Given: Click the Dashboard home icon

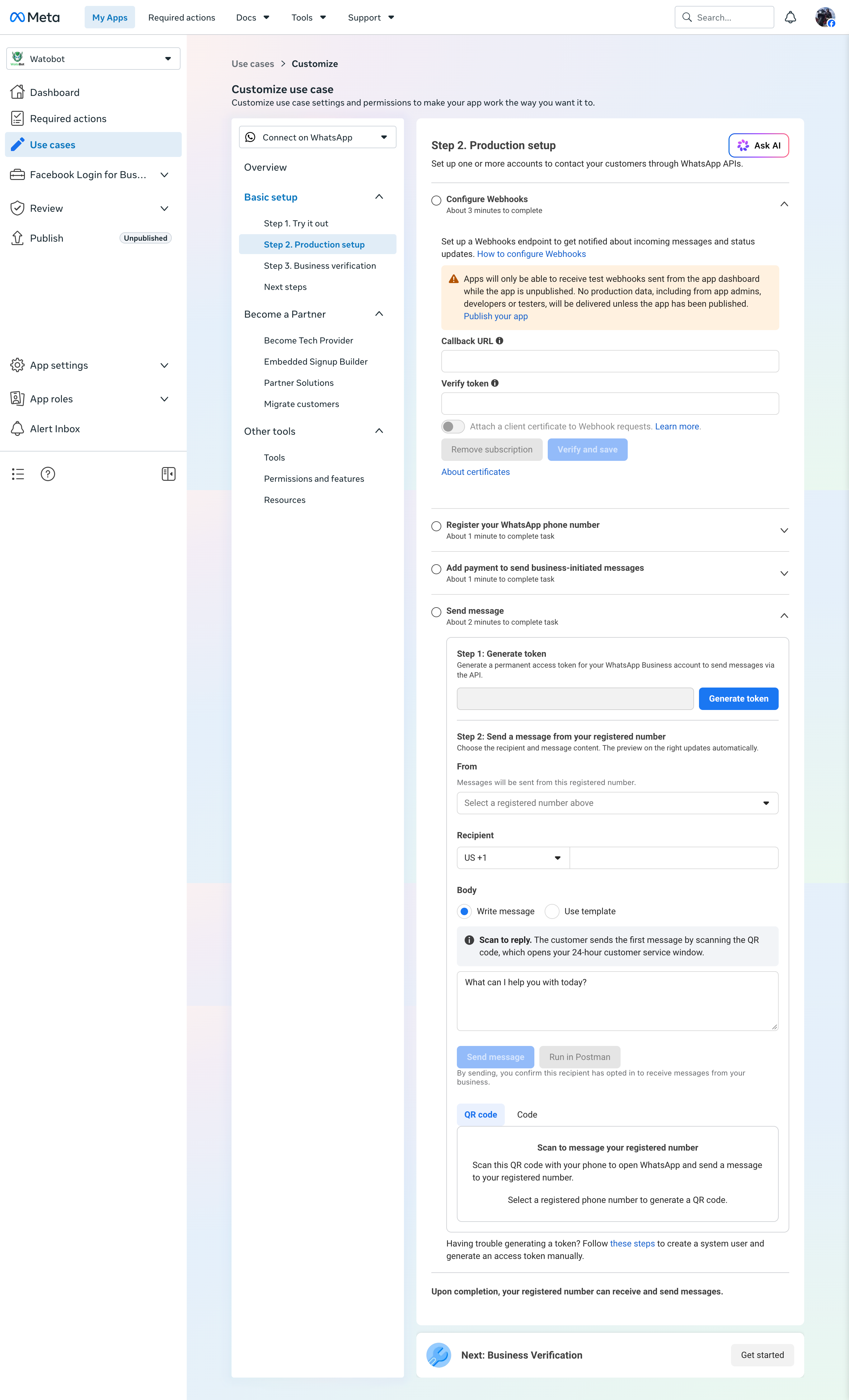Looking at the screenshot, I should click(18, 92).
